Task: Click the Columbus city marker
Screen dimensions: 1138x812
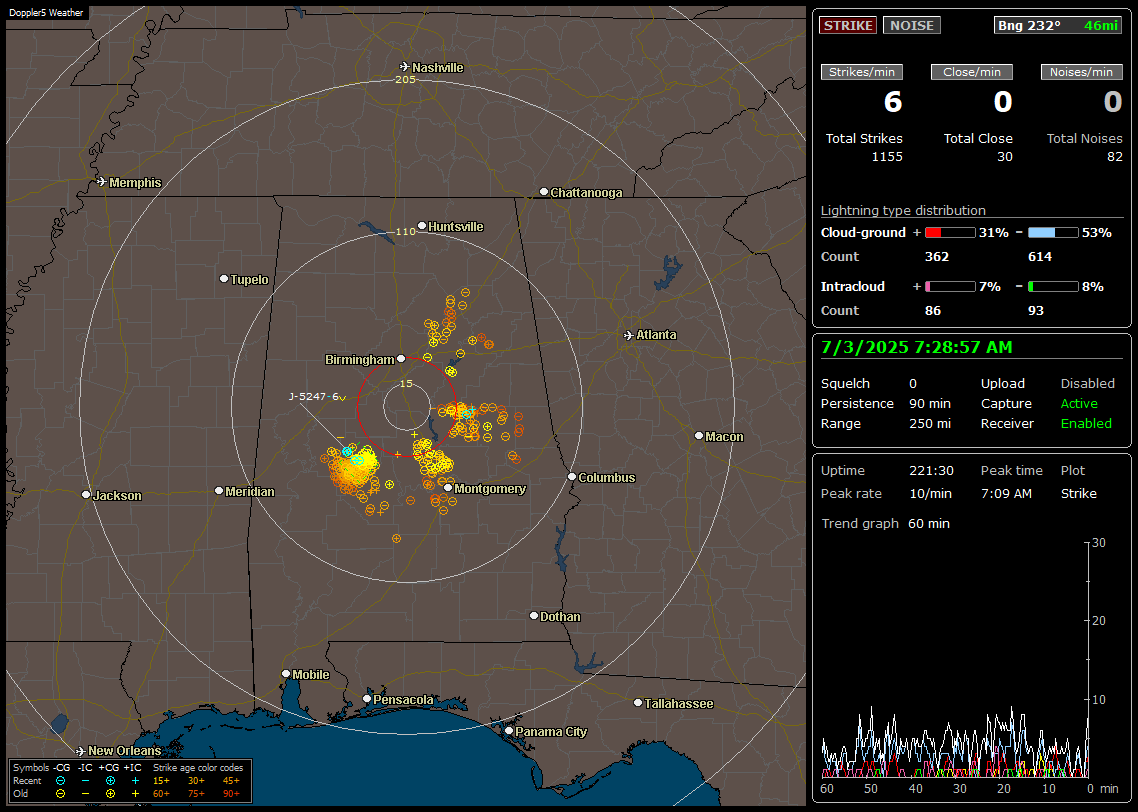Action: (x=572, y=477)
